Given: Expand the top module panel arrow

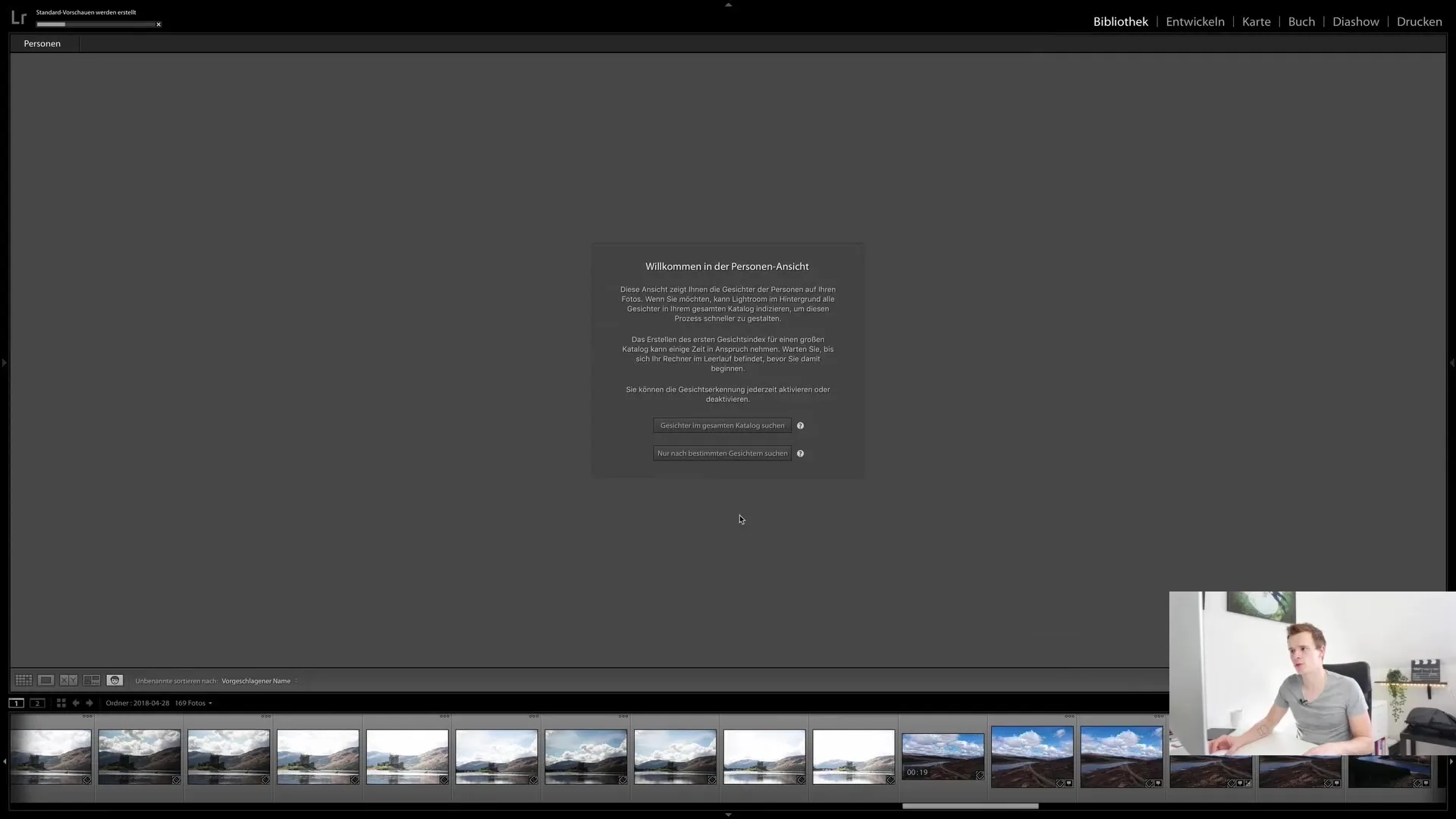Looking at the screenshot, I should click(728, 5).
